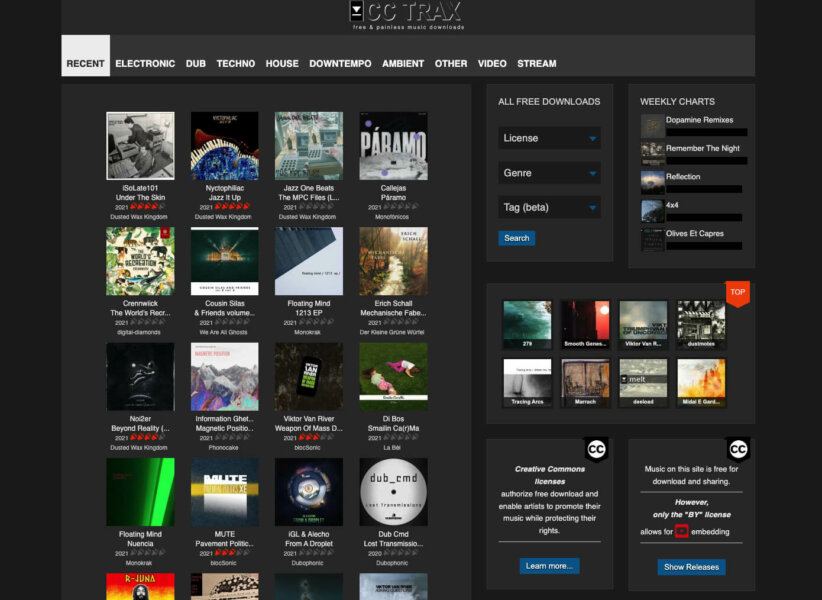
Task: Open the Dopamine Remixes chart entry
Action: tap(702, 118)
